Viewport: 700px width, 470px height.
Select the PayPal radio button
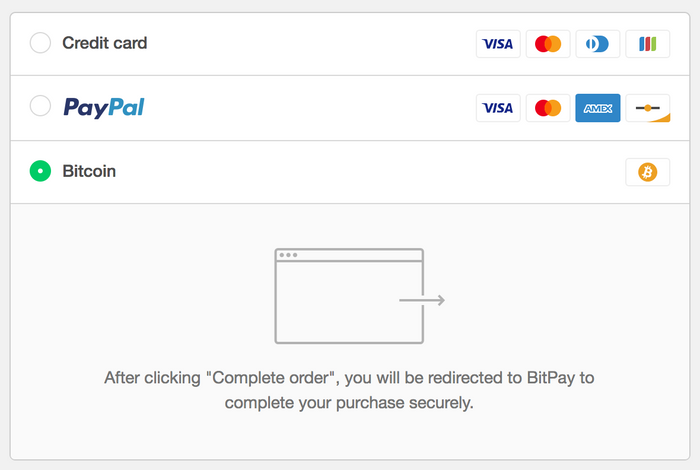pyautogui.click(x=40, y=106)
